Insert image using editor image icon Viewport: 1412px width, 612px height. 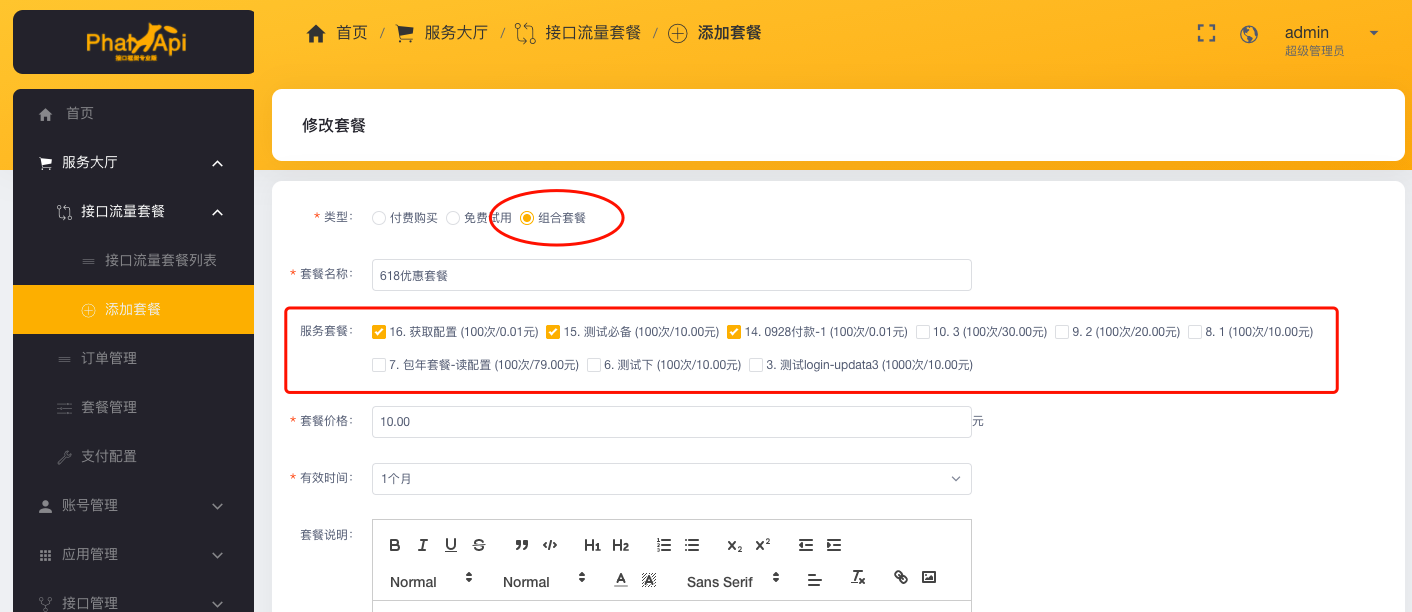pyautogui.click(x=929, y=577)
